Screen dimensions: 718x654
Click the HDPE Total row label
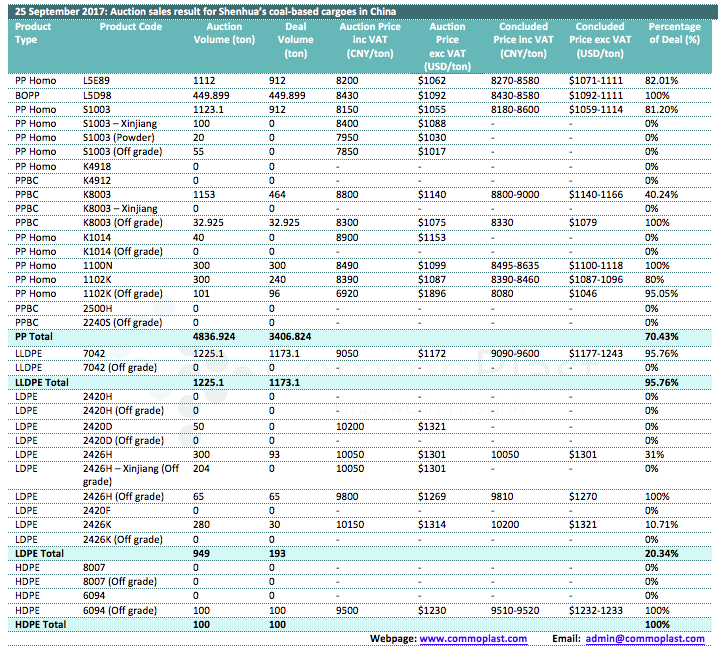click(39, 625)
